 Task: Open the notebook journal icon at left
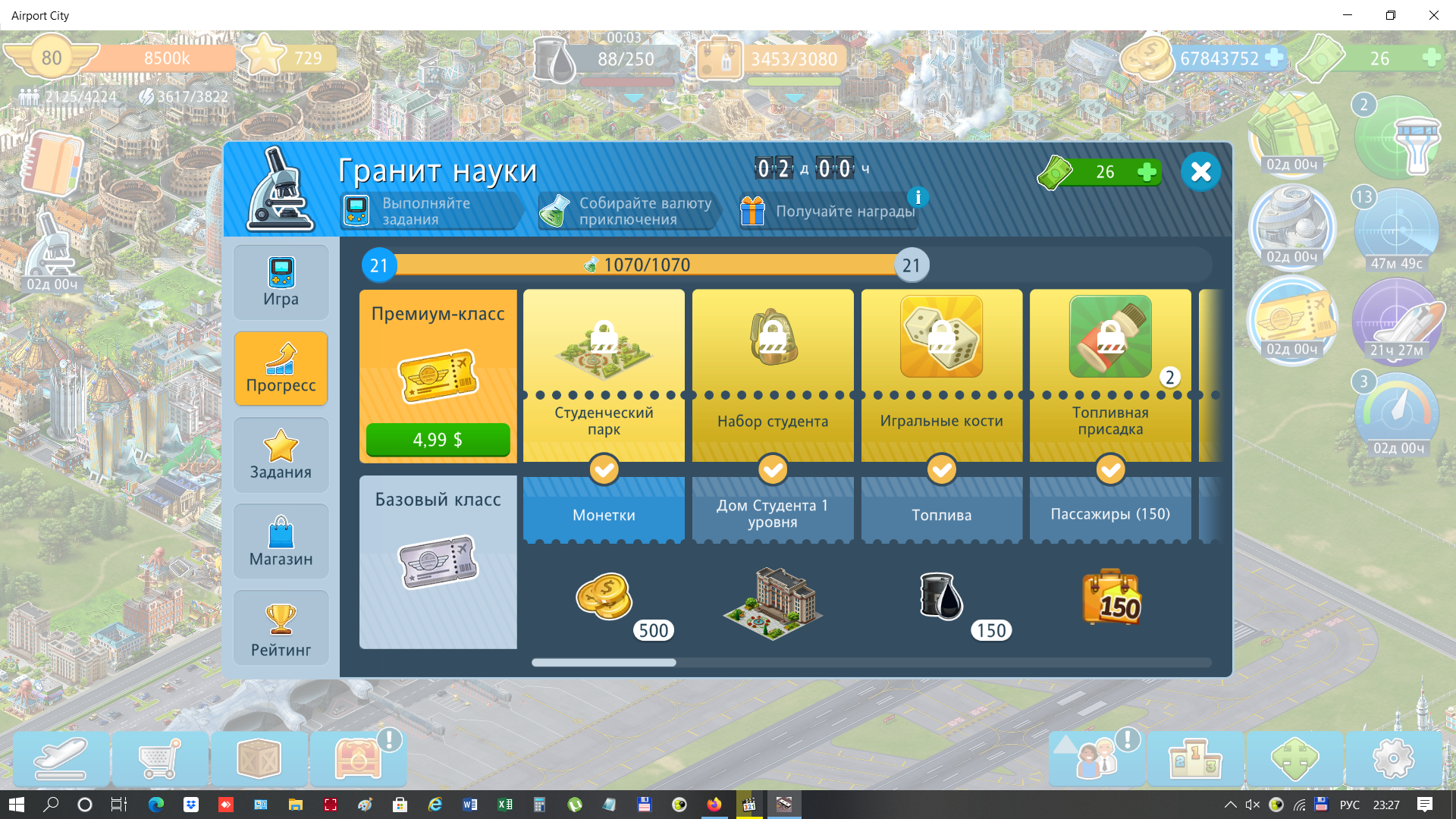[x=52, y=165]
